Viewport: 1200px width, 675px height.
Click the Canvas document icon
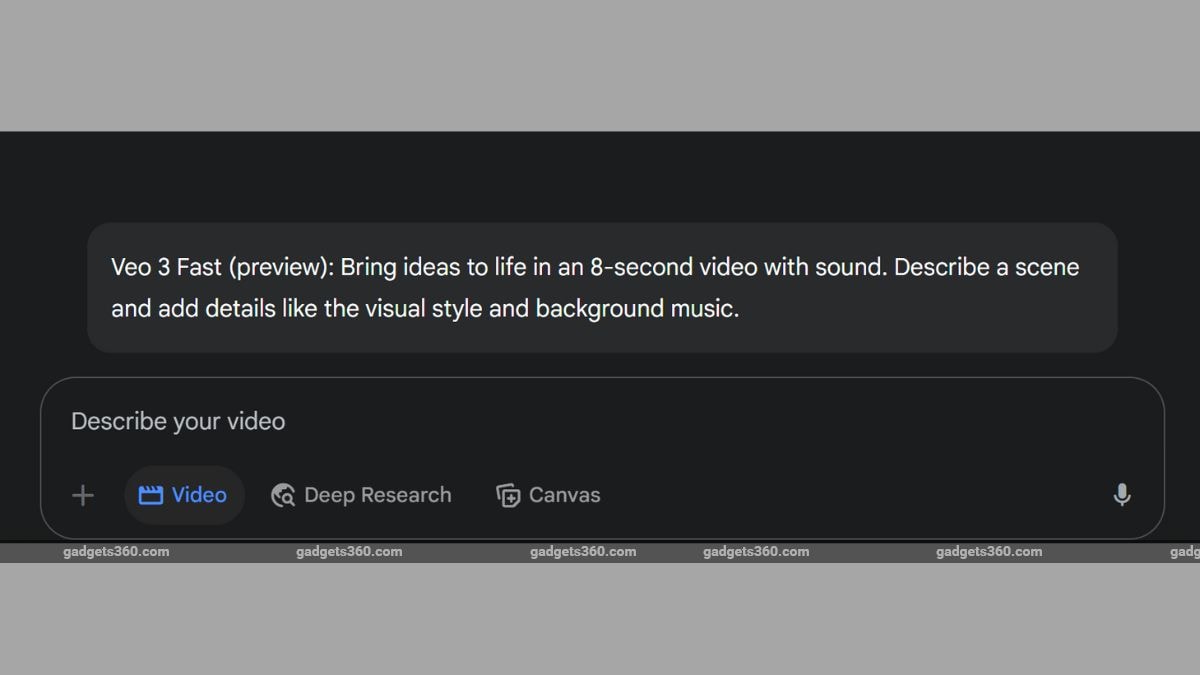click(x=508, y=495)
